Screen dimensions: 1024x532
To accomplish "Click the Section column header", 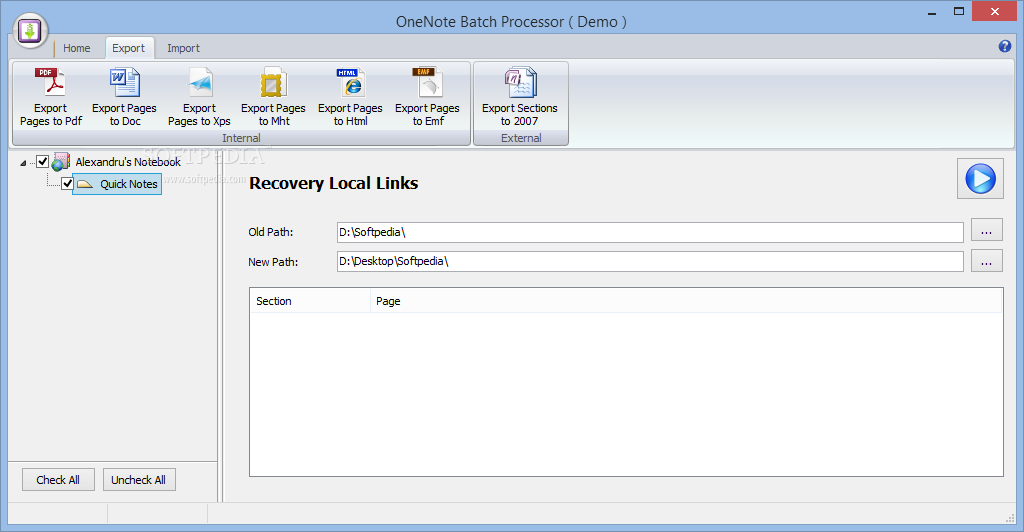I will (310, 301).
